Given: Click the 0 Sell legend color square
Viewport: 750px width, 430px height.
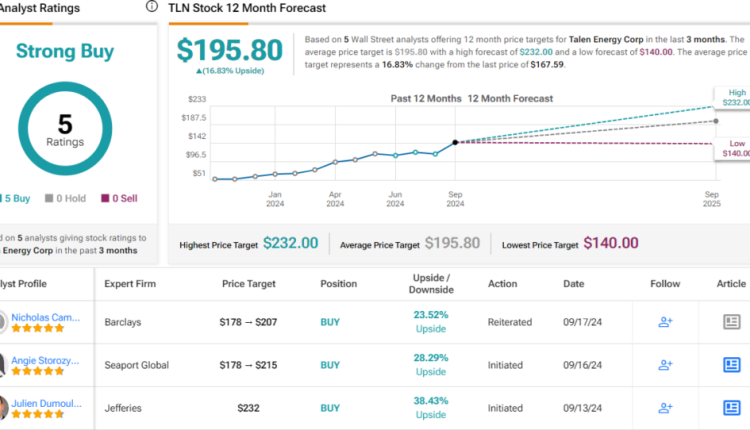Looking at the screenshot, I should tap(106, 197).
